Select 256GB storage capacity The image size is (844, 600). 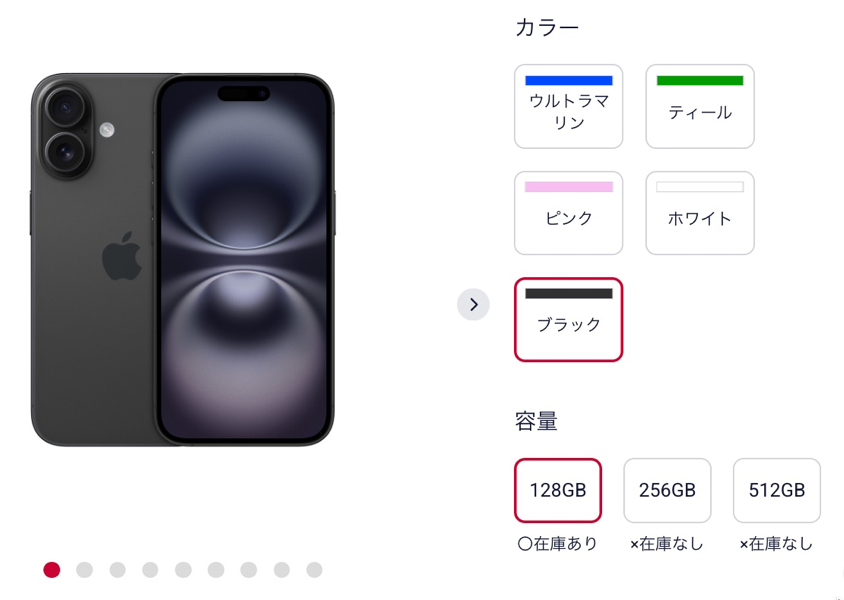click(667, 490)
